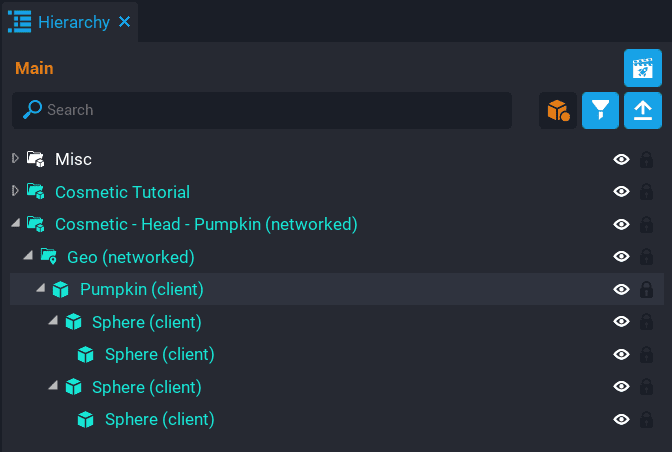Collapse the Pumpkin (client) group
The image size is (672, 452).
tap(40, 289)
